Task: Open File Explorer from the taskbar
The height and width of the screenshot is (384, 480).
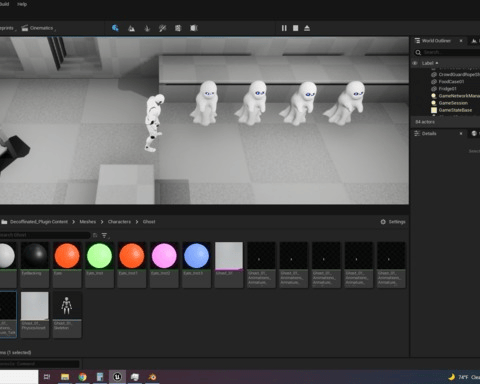Action: 65,377
